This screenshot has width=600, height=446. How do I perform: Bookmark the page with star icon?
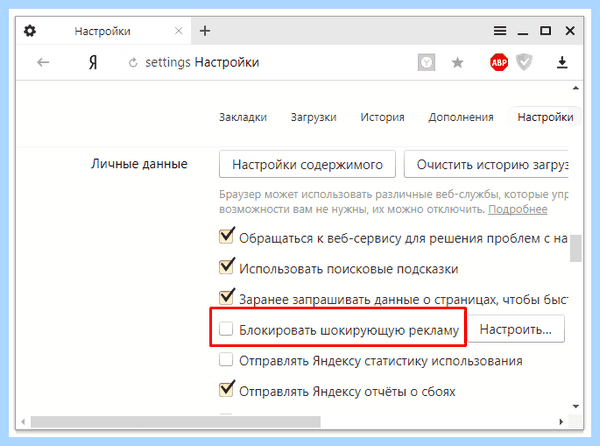click(457, 62)
